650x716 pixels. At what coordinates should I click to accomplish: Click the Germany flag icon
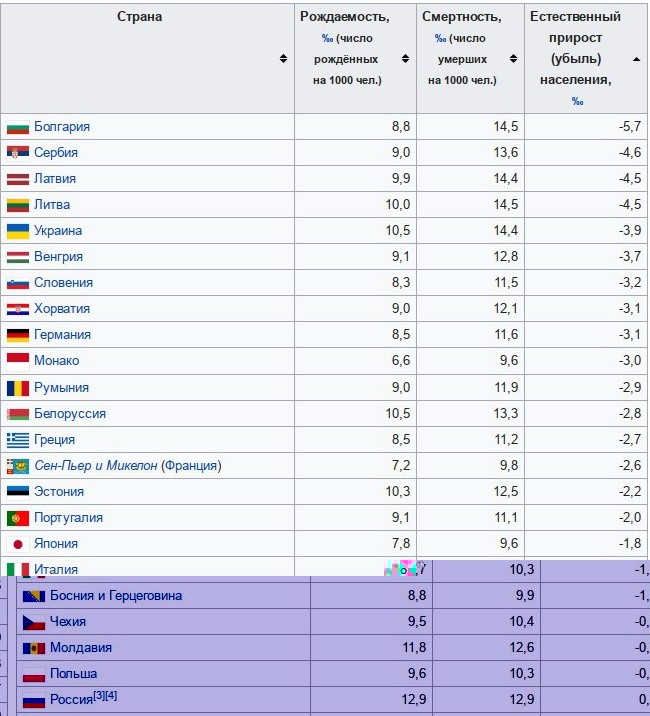[17, 335]
